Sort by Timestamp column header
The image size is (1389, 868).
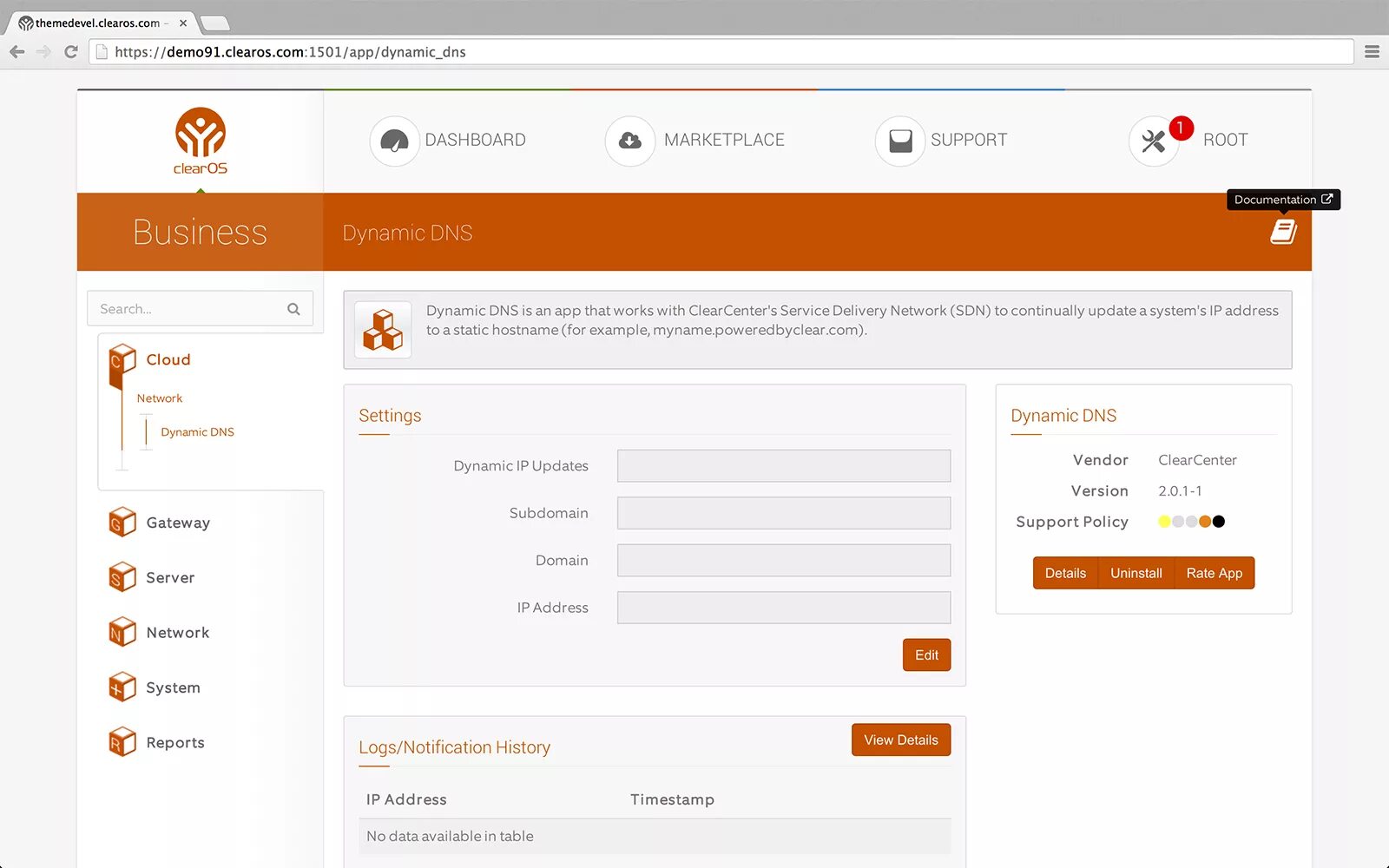coord(672,799)
